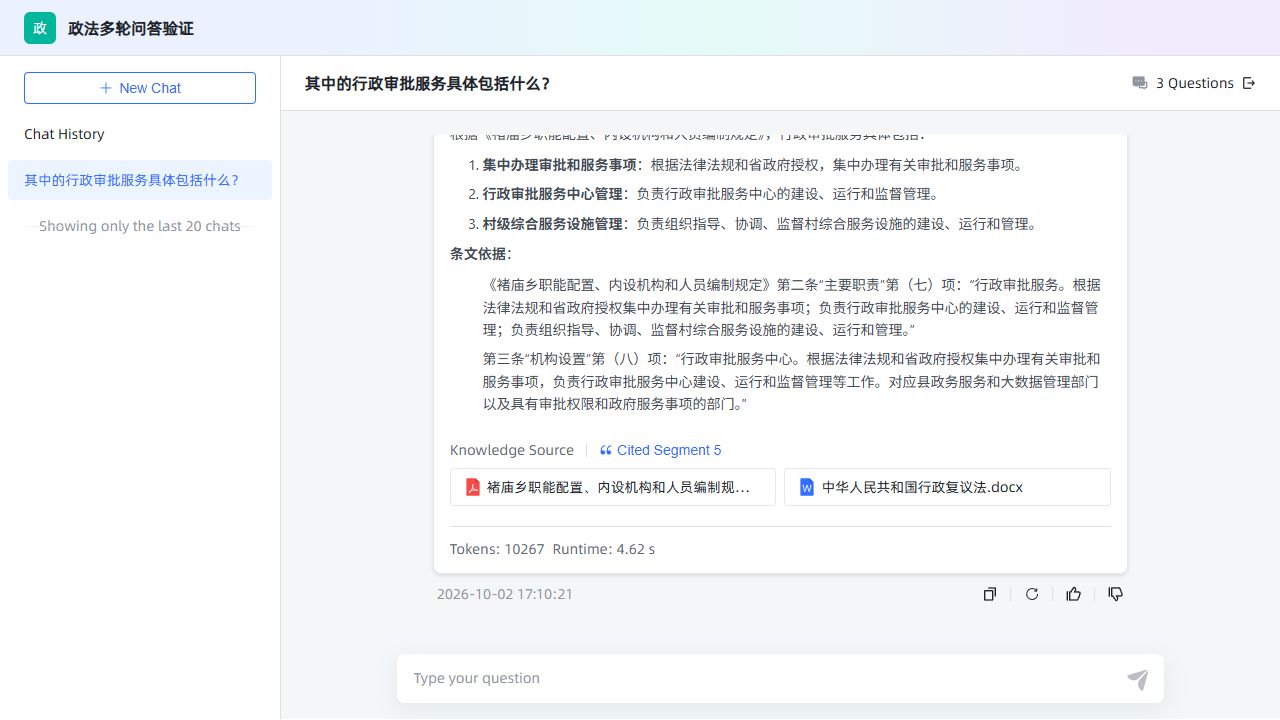Click the bold text 集中办理审批和服务事项
Viewport: 1280px width, 720px height.
click(560, 165)
